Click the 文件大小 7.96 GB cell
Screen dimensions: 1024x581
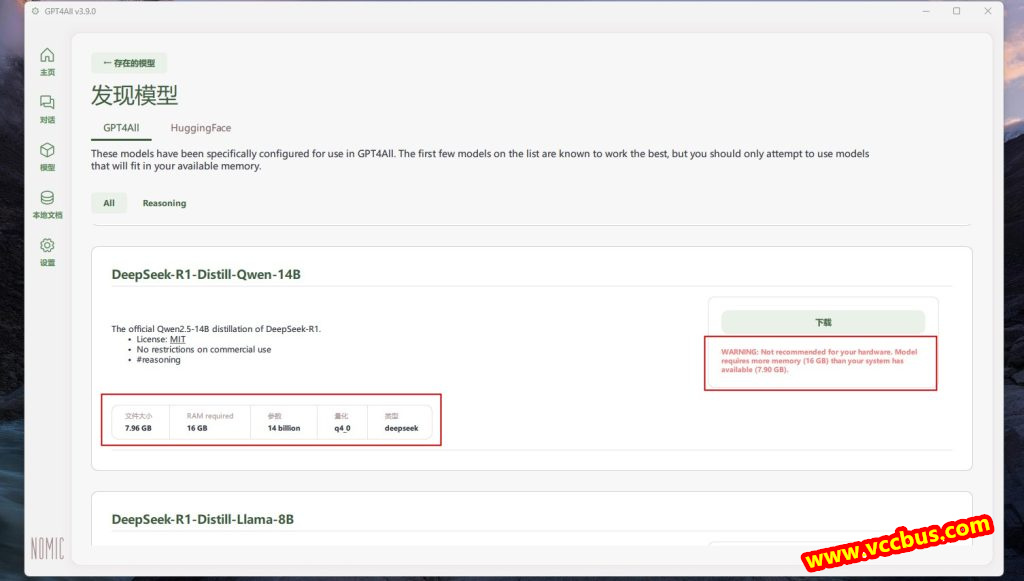point(138,422)
